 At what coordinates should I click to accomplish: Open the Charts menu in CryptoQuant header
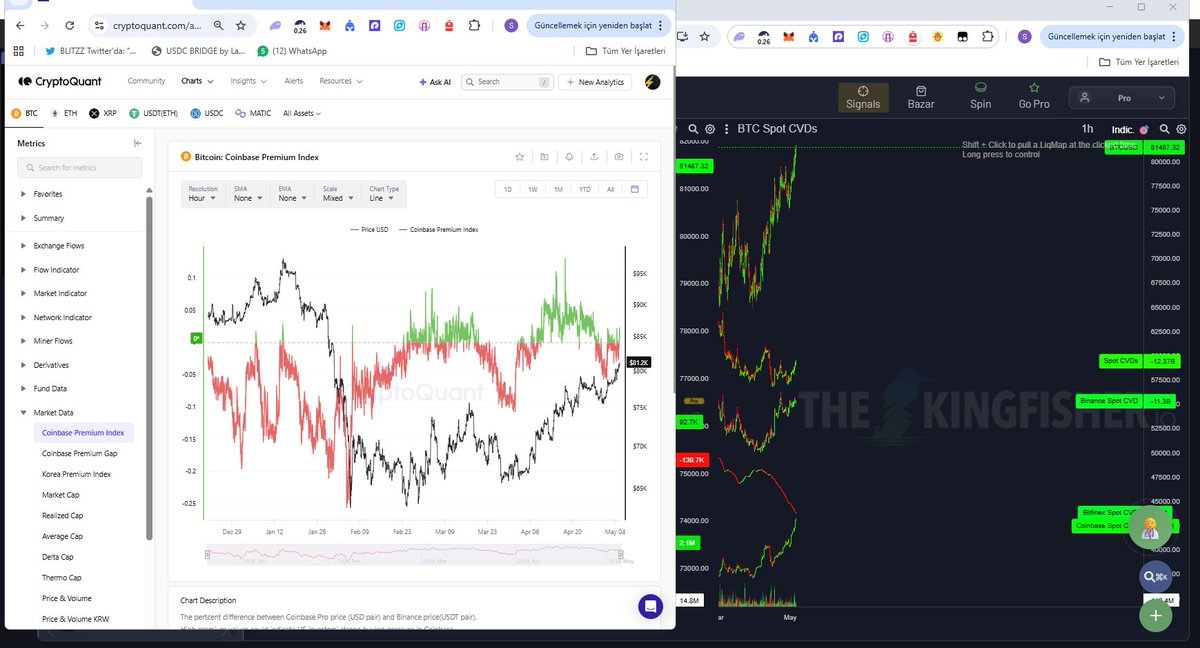(195, 82)
